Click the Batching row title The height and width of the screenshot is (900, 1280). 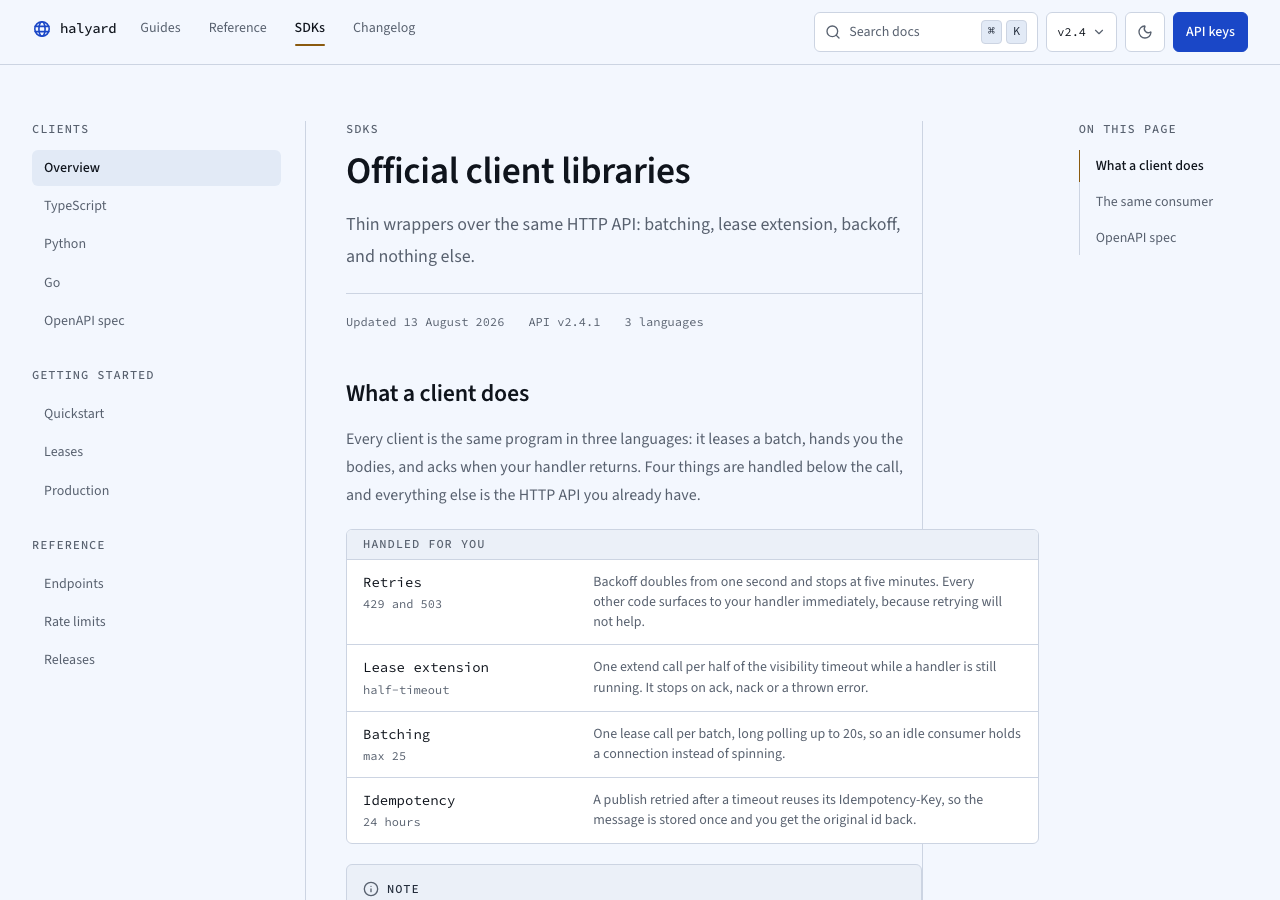[396, 734]
